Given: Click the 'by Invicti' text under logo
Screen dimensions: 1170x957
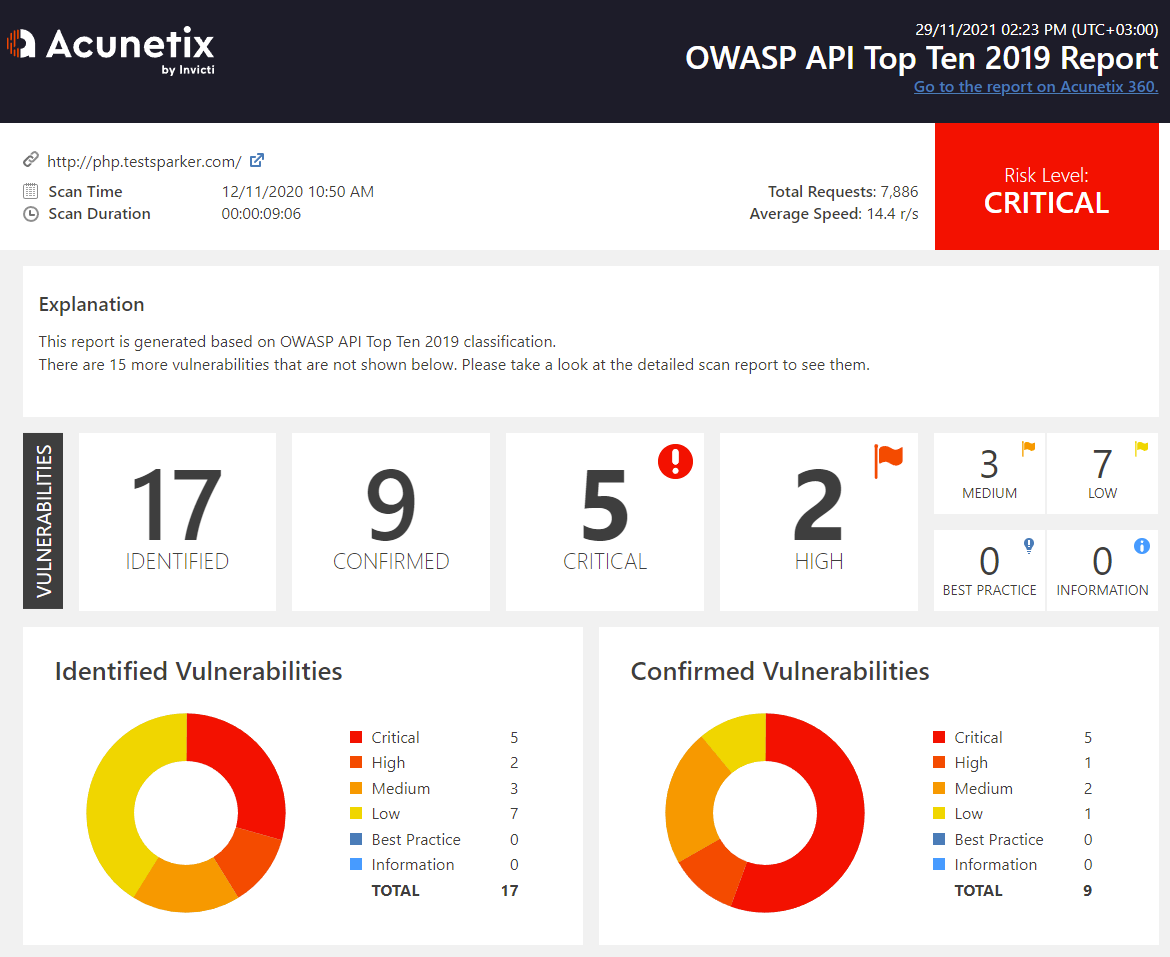Looking at the screenshot, I should point(188,70).
